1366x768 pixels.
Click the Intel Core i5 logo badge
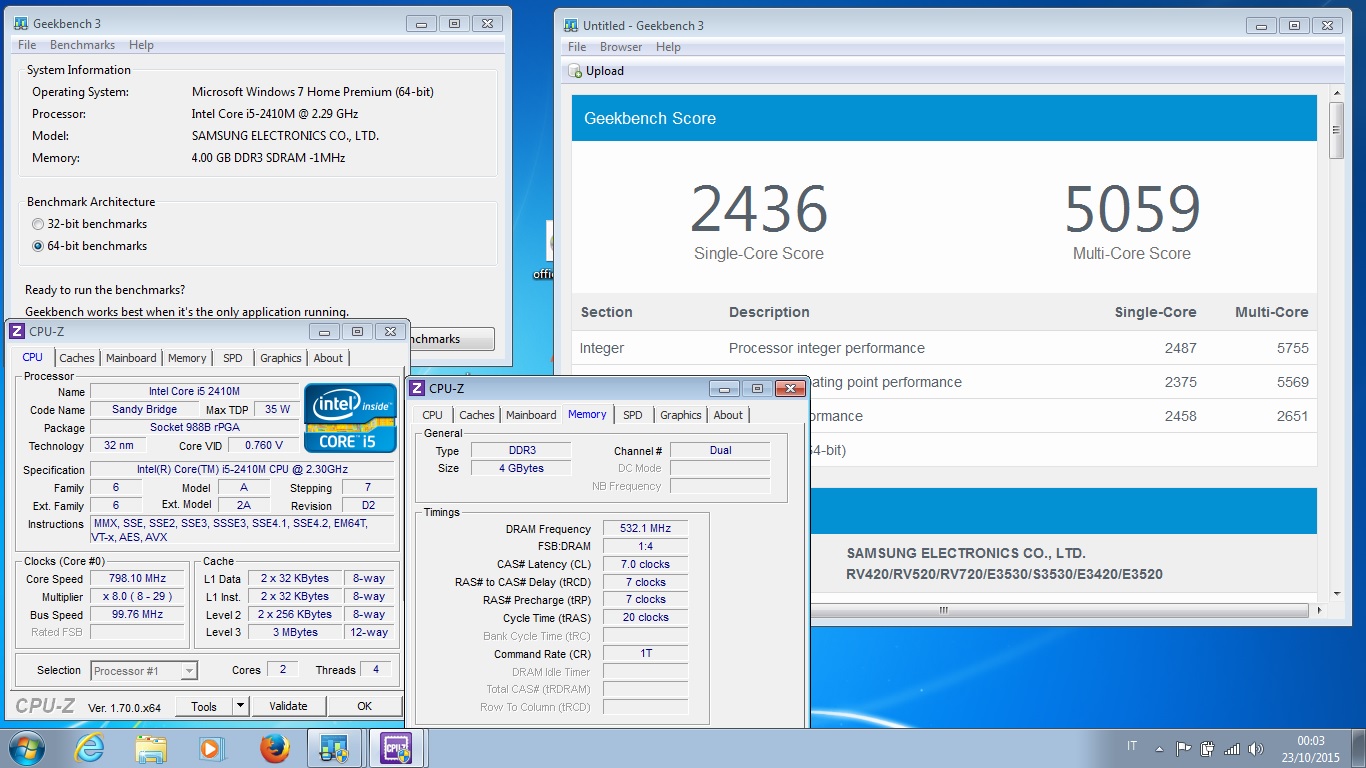pos(350,417)
